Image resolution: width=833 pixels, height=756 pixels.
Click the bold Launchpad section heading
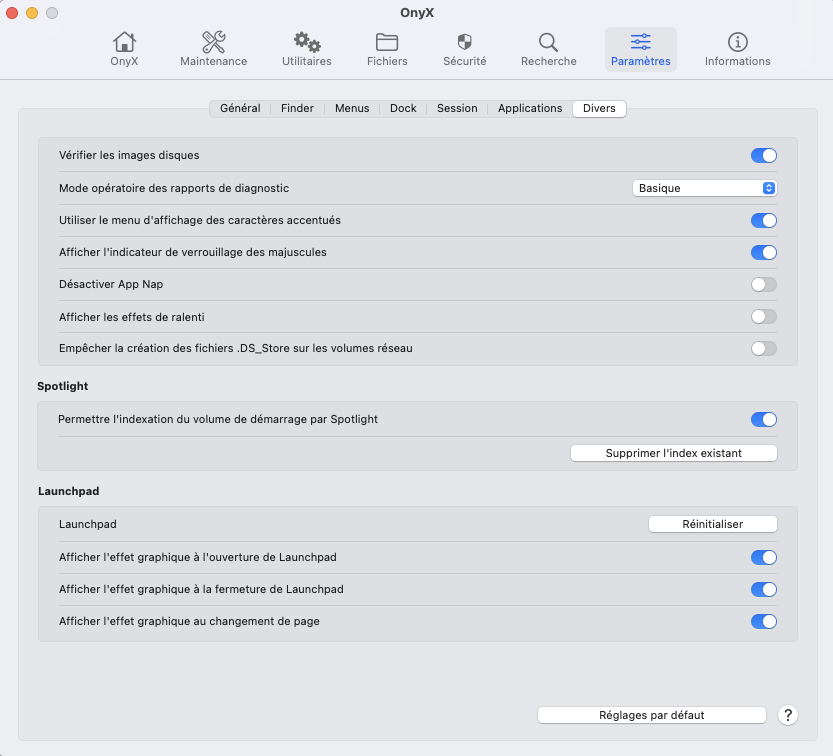point(69,491)
